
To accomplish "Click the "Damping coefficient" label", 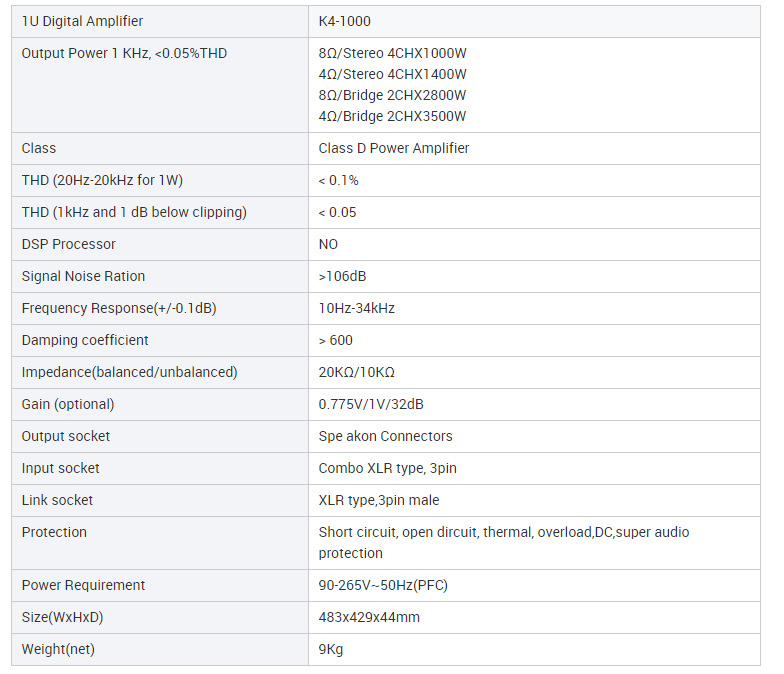I will (85, 340).
